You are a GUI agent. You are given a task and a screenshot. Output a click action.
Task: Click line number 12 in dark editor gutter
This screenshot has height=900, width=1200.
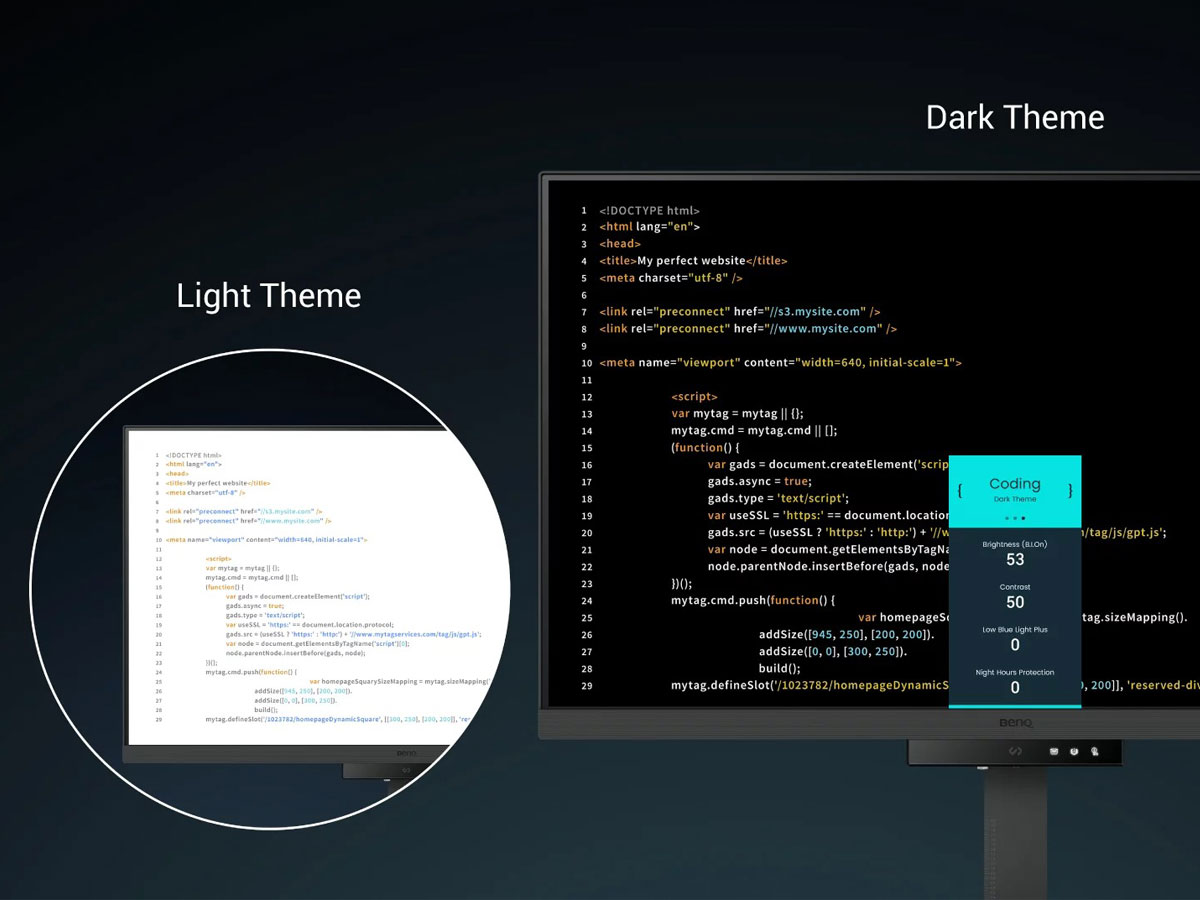586,397
